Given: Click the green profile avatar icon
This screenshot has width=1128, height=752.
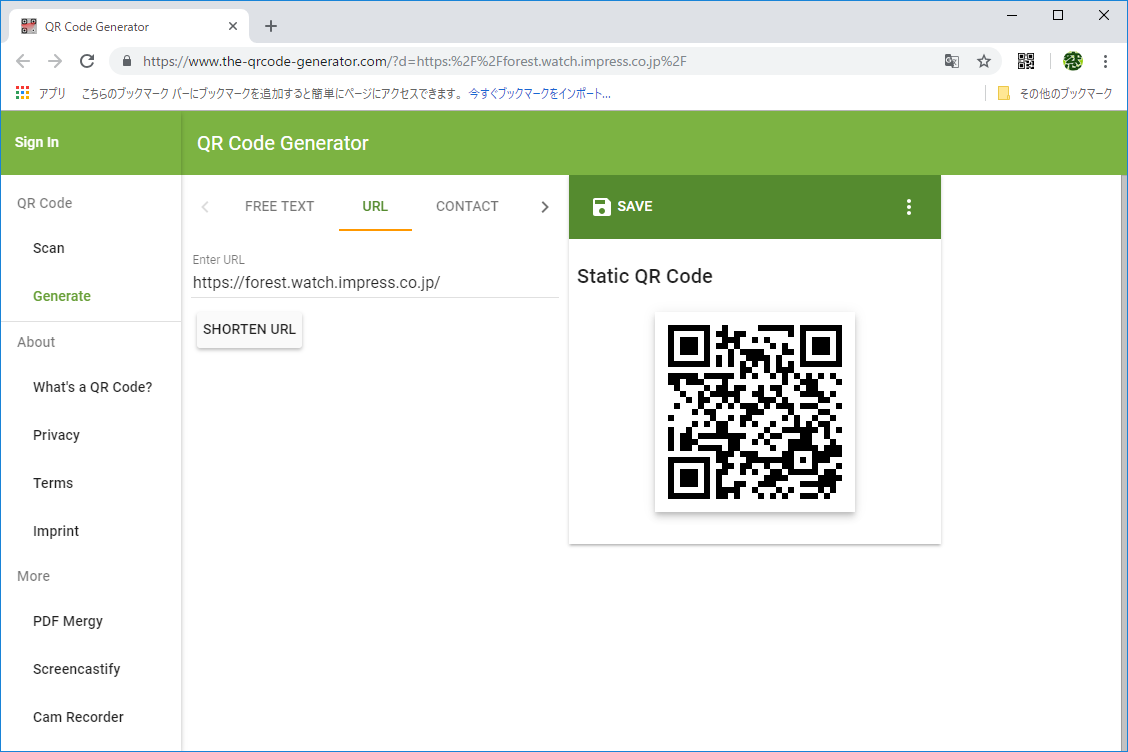Looking at the screenshot, I should [x=1072, y=61].
